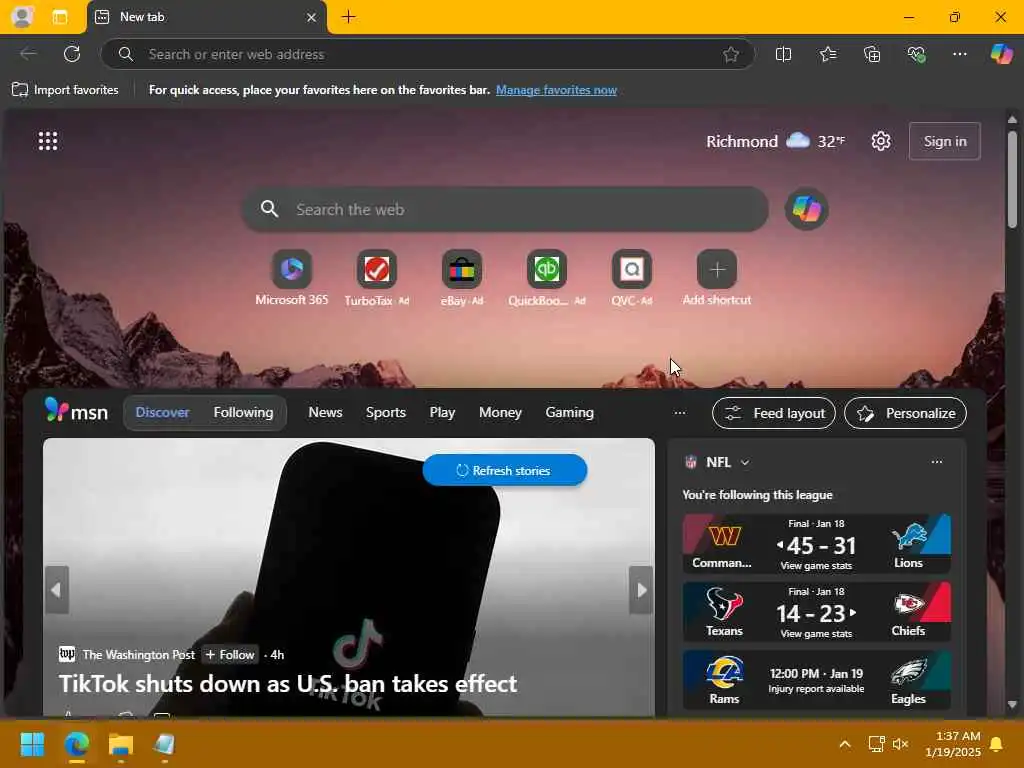1024x768 pixels.
Task: Open the Microsoft 365 shortcut
Action: [291, 278]
